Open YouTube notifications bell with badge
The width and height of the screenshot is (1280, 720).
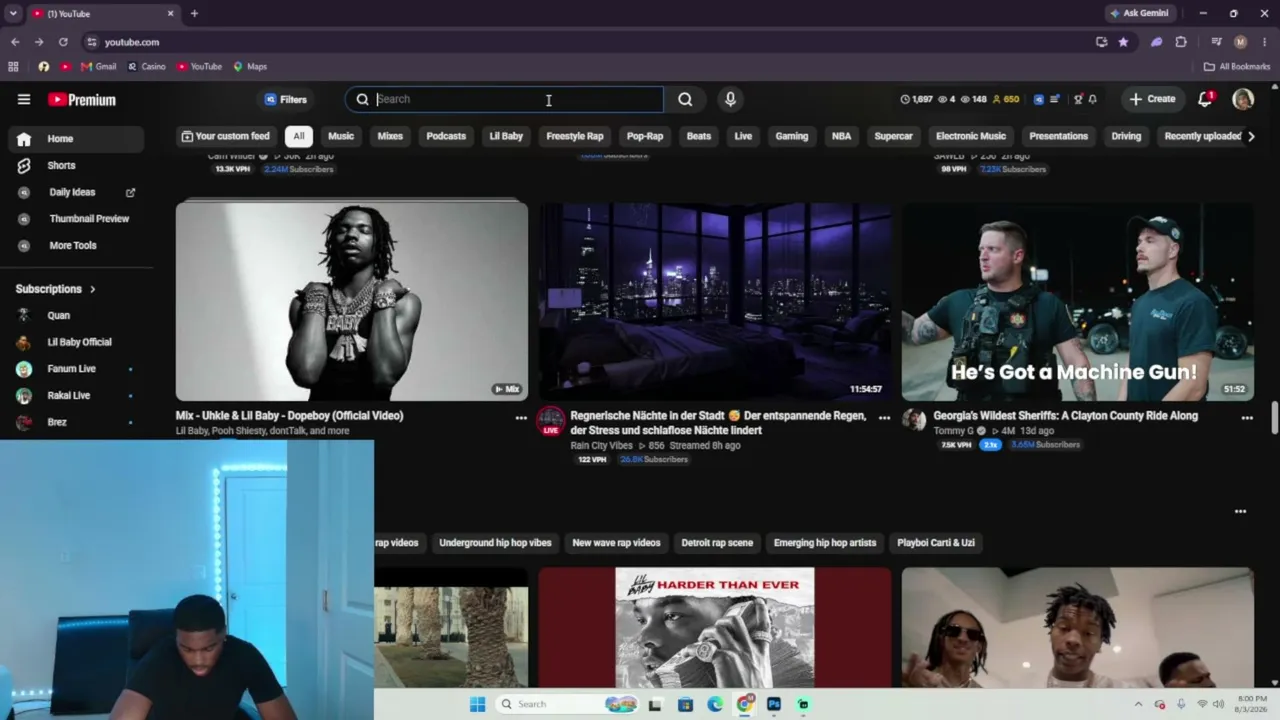1205,99
